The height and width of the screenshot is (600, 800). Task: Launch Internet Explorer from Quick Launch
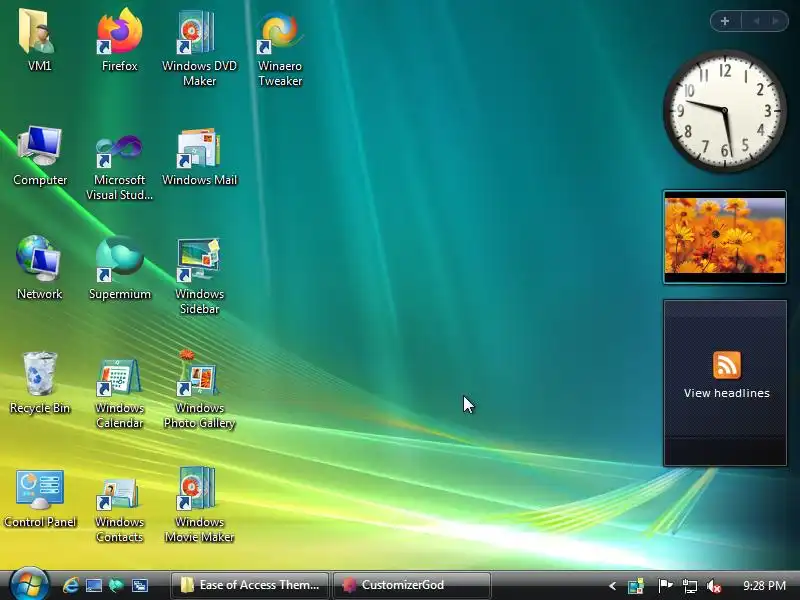coord(70,585)
